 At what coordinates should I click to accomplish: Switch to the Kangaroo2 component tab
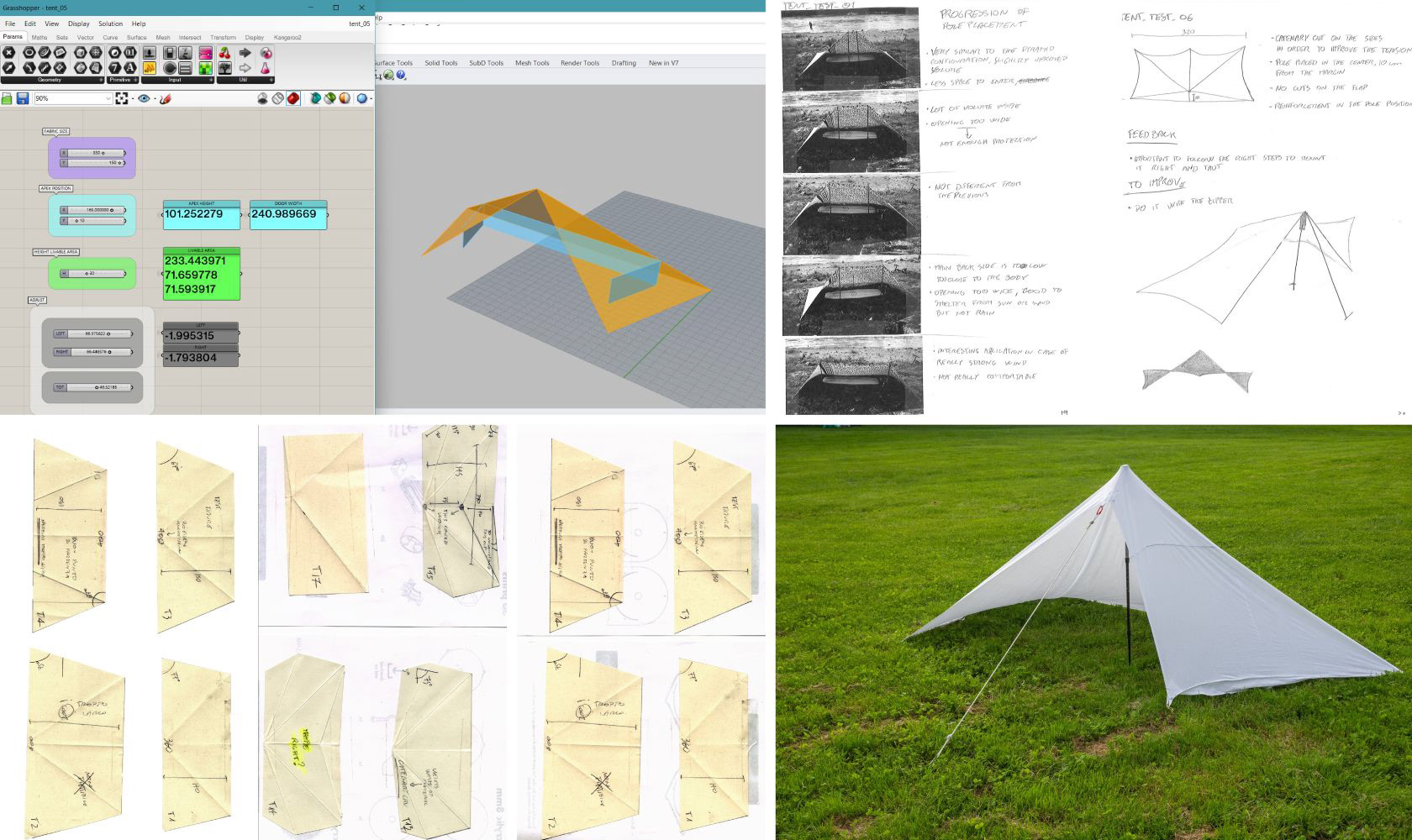(287, 37)
